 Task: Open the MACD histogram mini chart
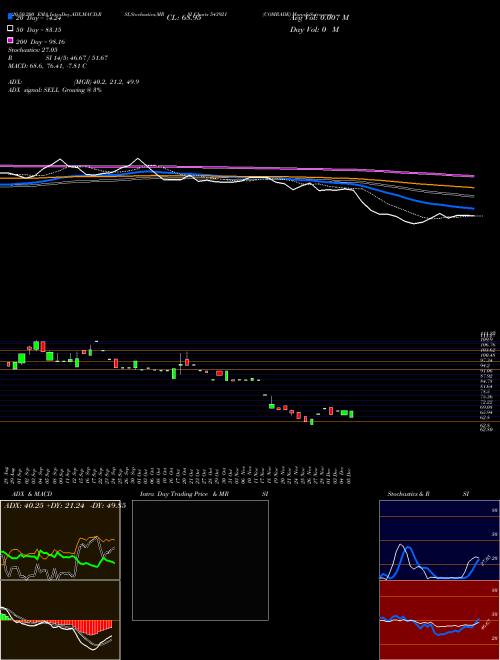pos(60,620)
